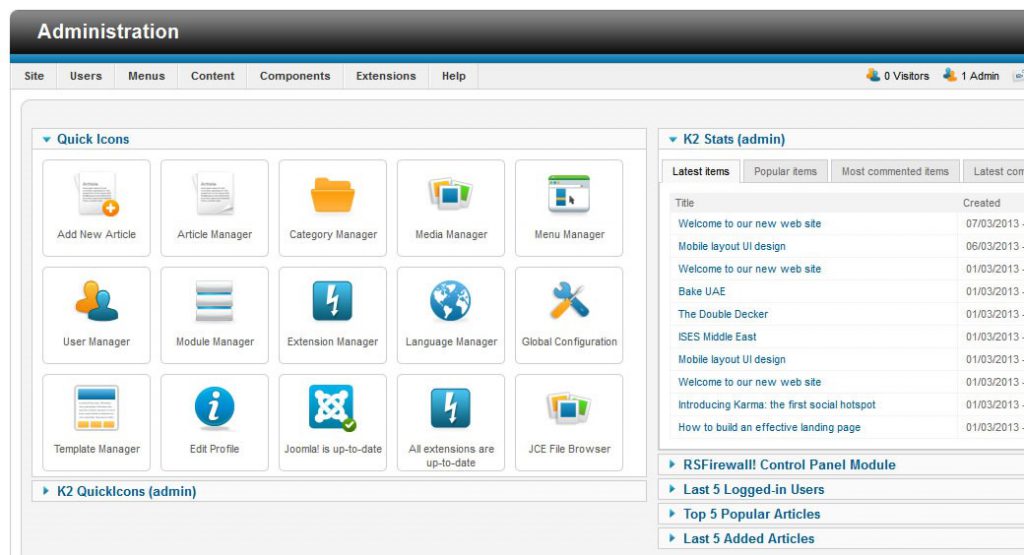Switch to the Latest items tab

coord(701,171)
